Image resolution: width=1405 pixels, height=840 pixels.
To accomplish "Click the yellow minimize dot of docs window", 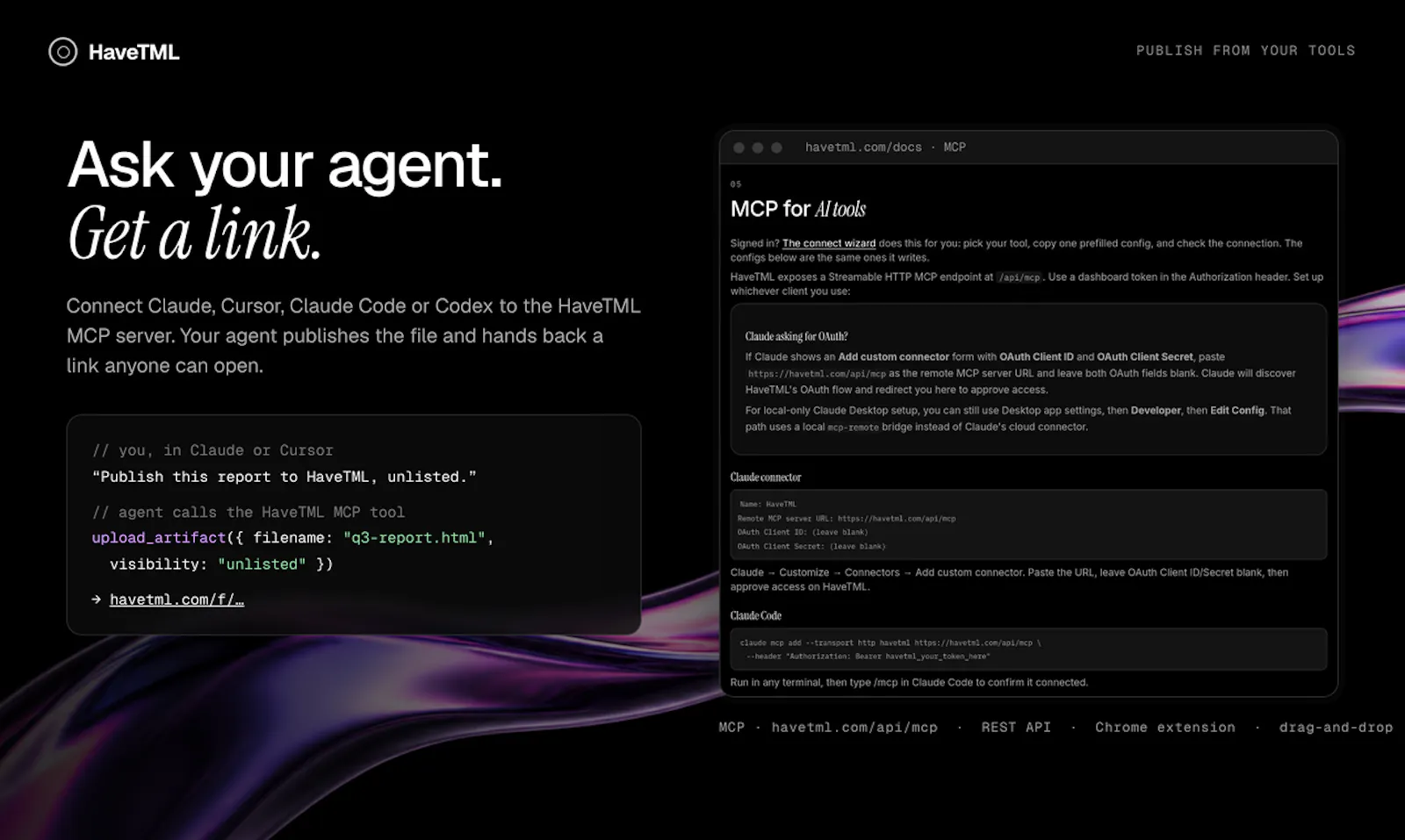I will point(758,147).
